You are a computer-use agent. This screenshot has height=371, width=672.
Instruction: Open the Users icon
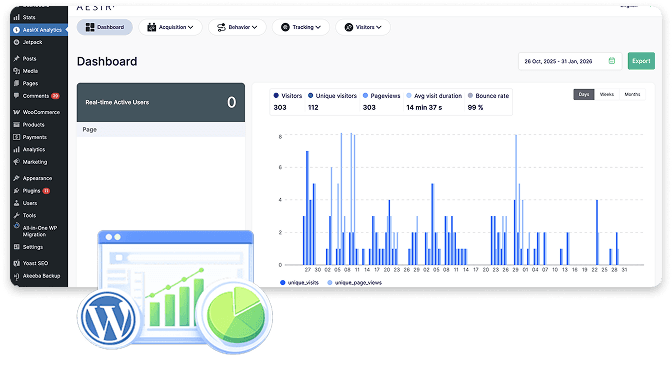16,203
